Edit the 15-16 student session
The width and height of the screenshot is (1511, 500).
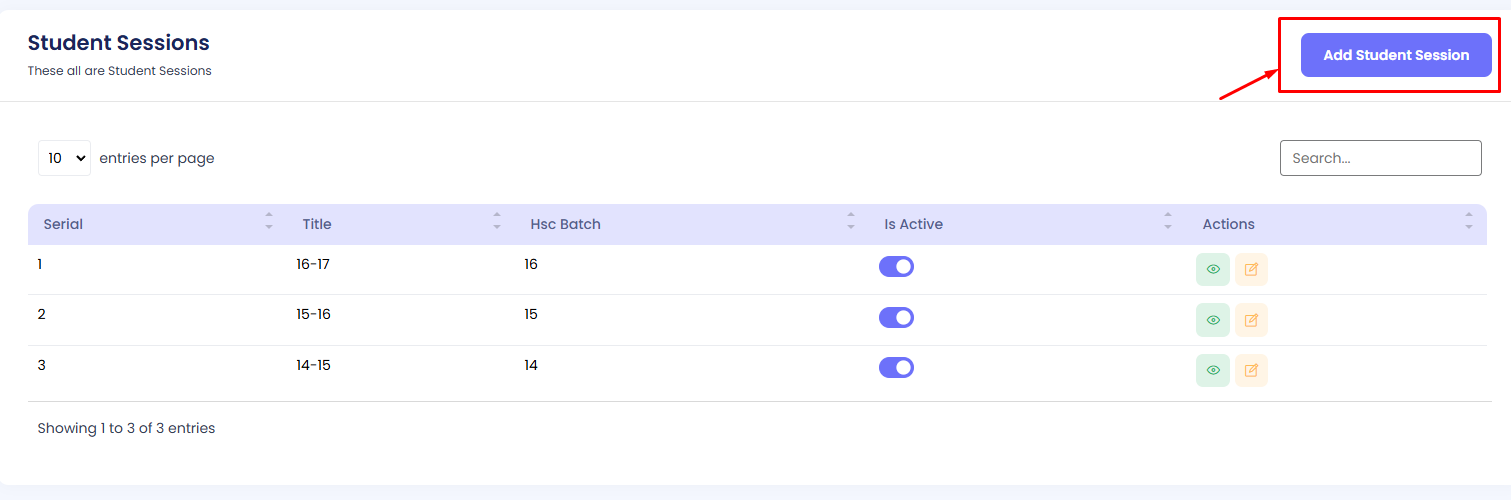pyautogui.click(x=1251, y=320)
